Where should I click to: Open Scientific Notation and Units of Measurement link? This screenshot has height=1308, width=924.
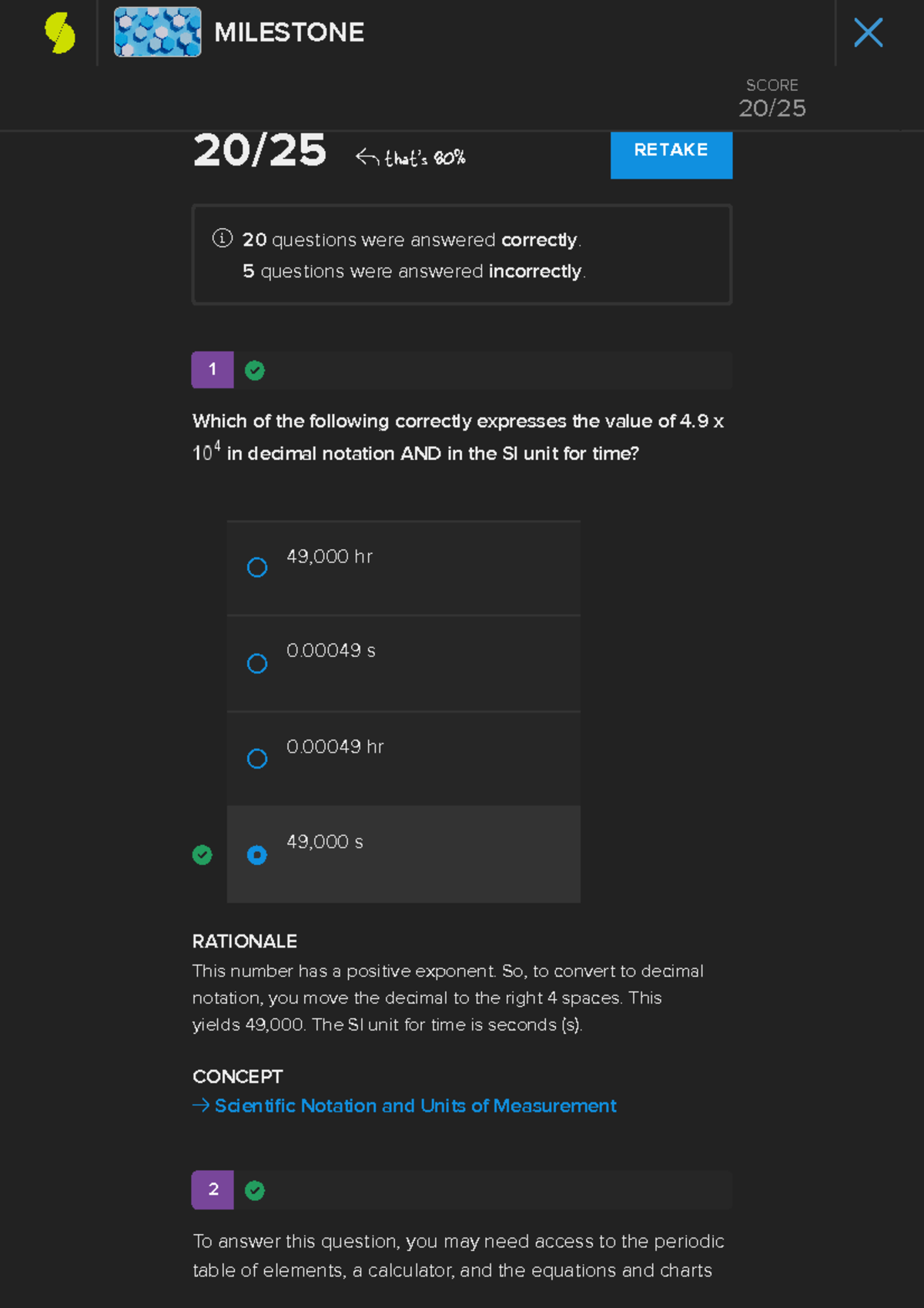(416, 1106)
